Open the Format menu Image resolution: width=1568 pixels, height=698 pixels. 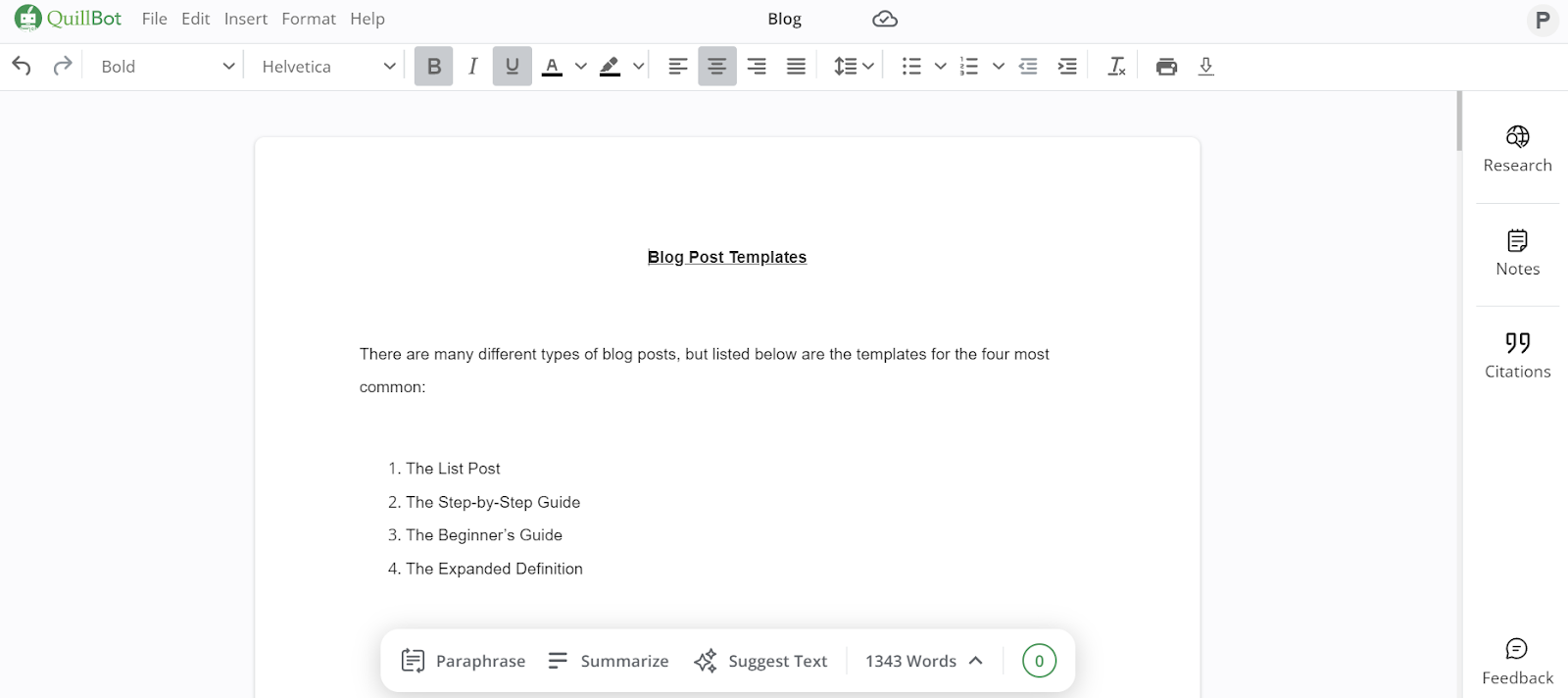[309, 19]
